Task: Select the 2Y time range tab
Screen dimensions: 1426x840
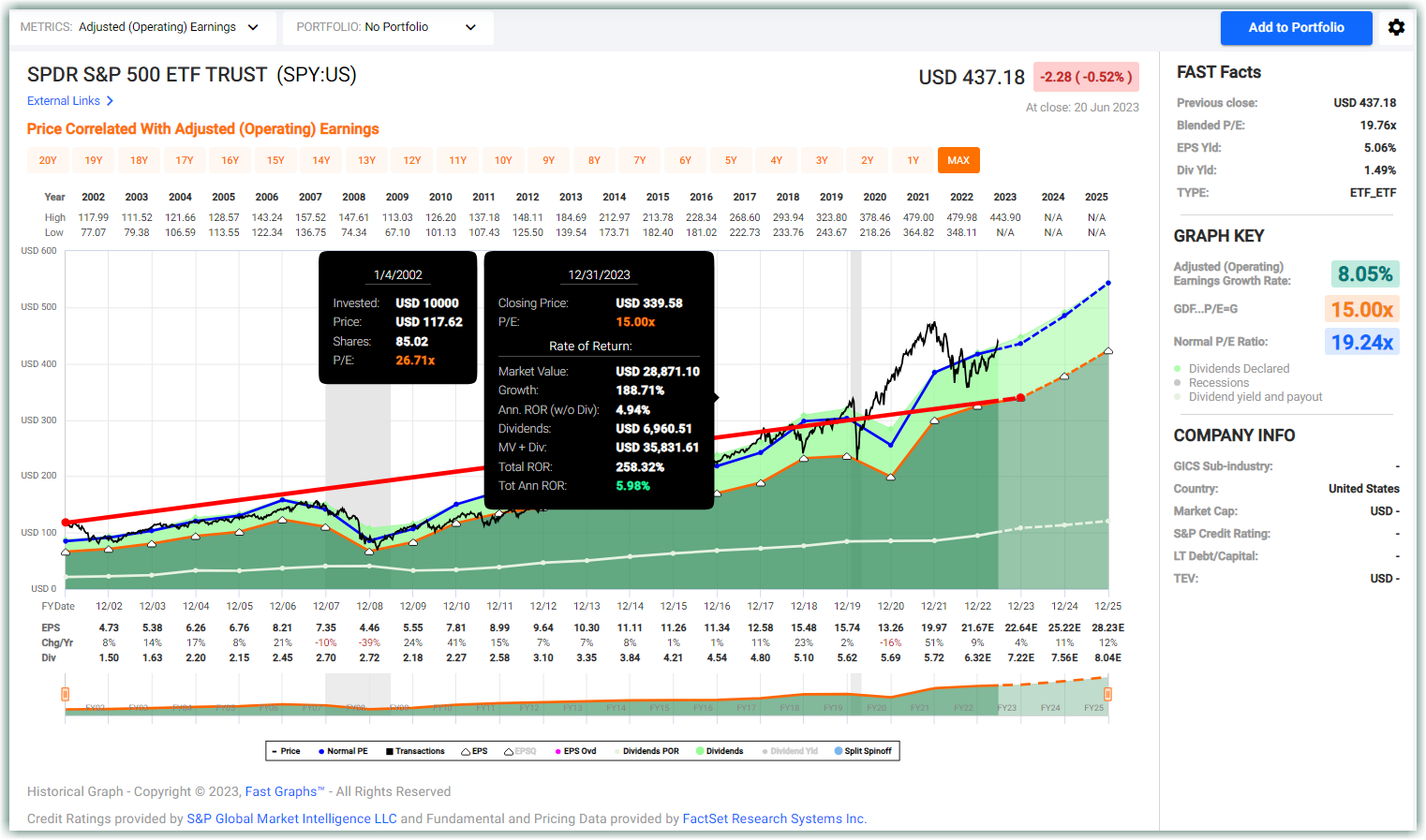Action: click(868, 161)
